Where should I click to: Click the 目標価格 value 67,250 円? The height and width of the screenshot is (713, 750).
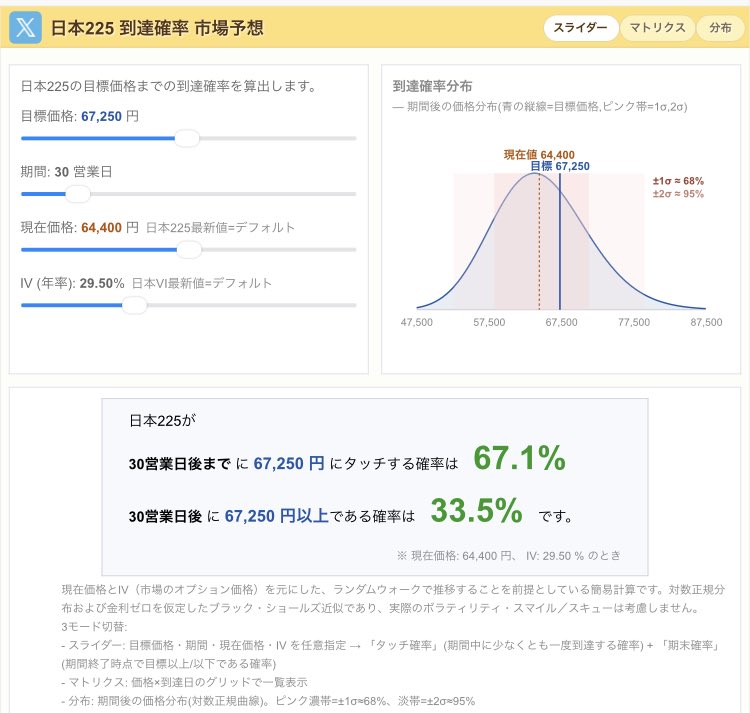110,116
